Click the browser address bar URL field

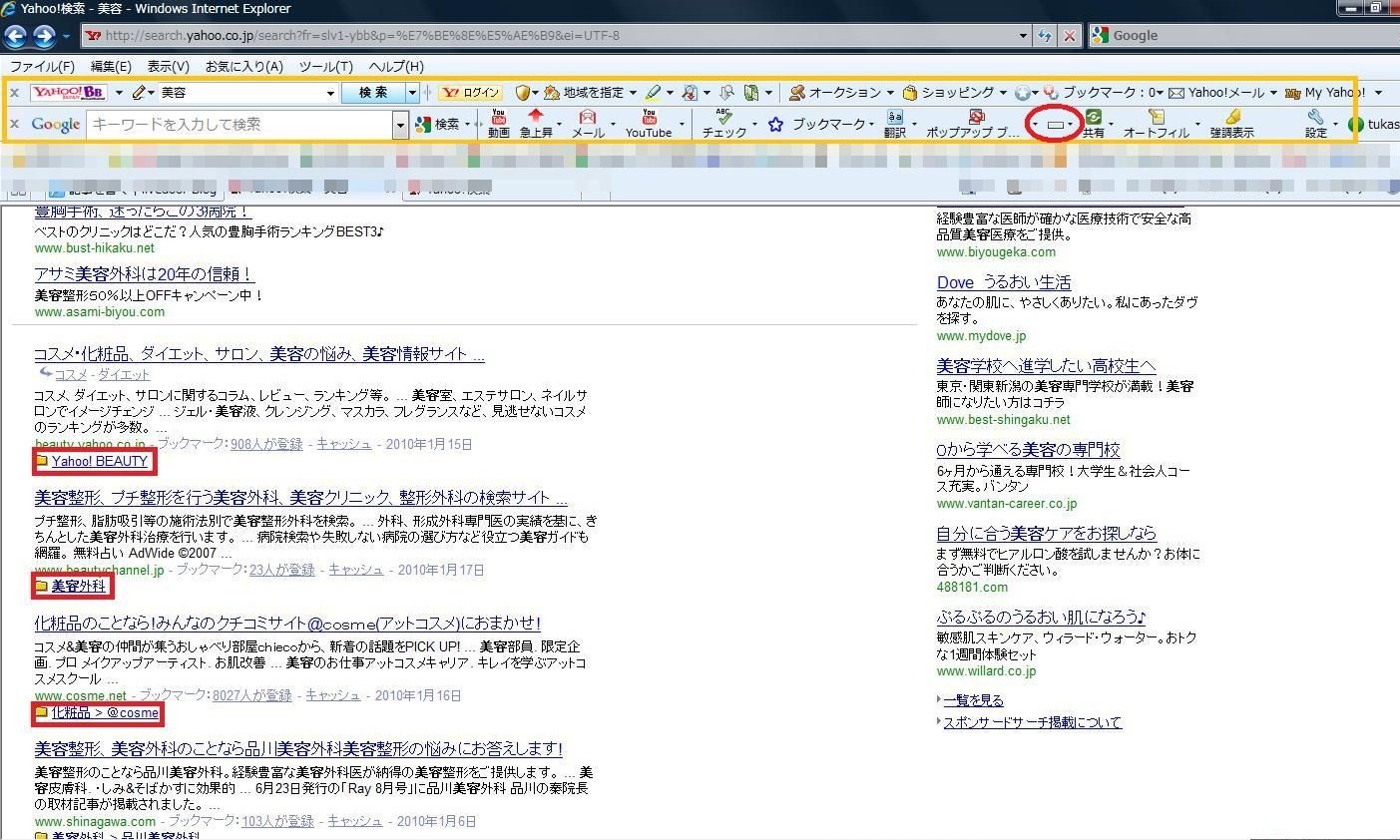[549, 36]
